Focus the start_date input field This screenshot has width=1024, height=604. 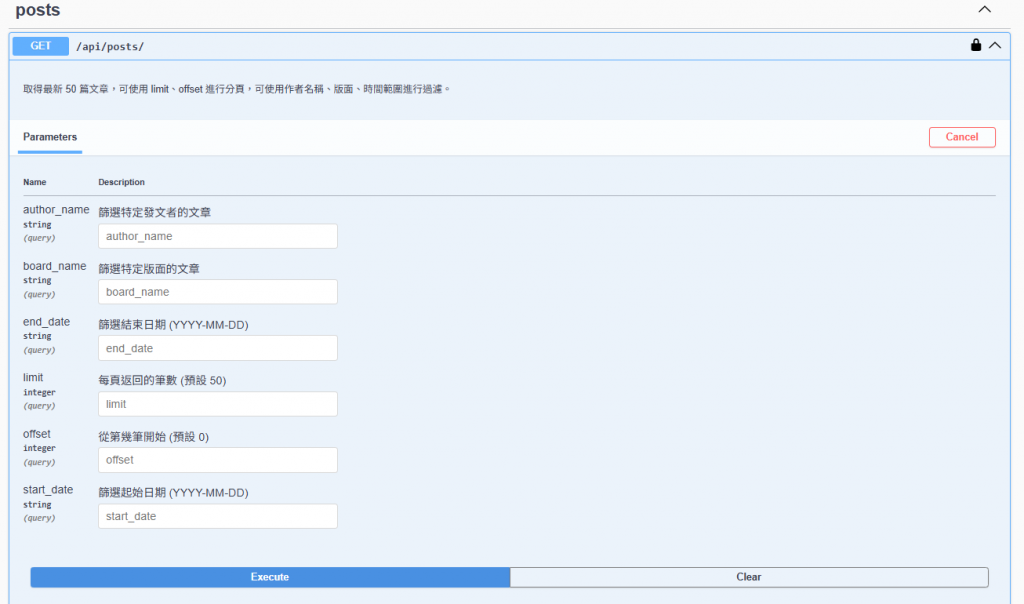coord(217,516)
